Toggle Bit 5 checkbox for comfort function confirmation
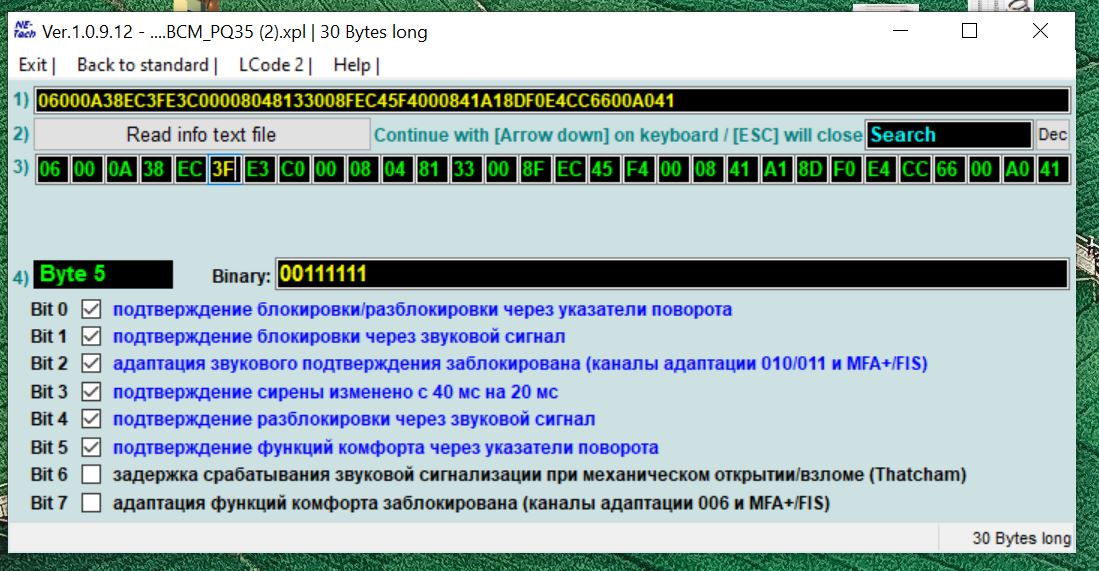Image resolution: width=1099 pixels, height=571 pixels. [91, 447]
